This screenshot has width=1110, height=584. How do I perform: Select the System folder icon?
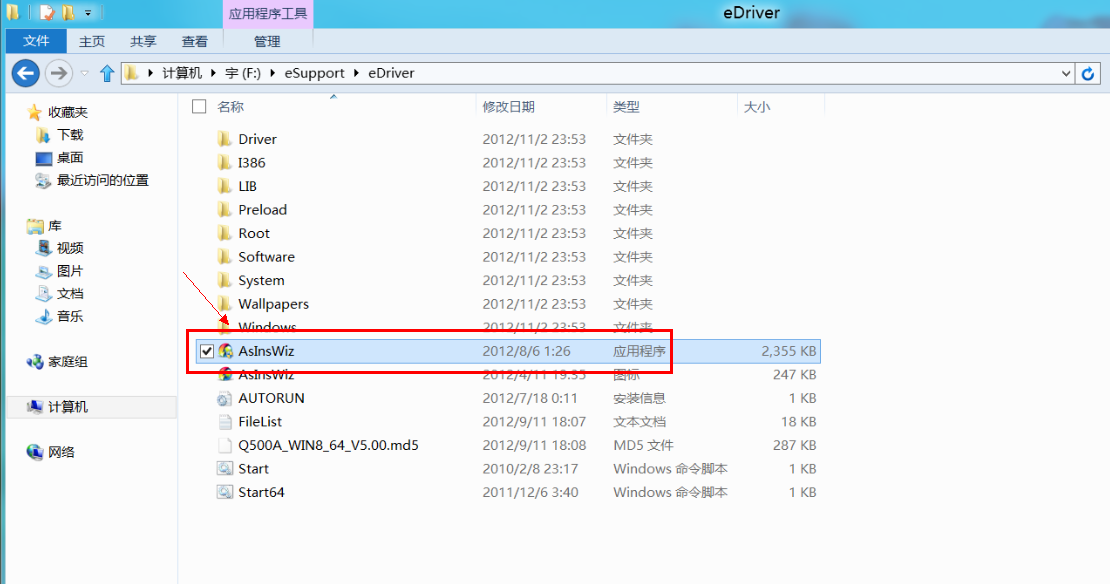(x=224, y=280)
